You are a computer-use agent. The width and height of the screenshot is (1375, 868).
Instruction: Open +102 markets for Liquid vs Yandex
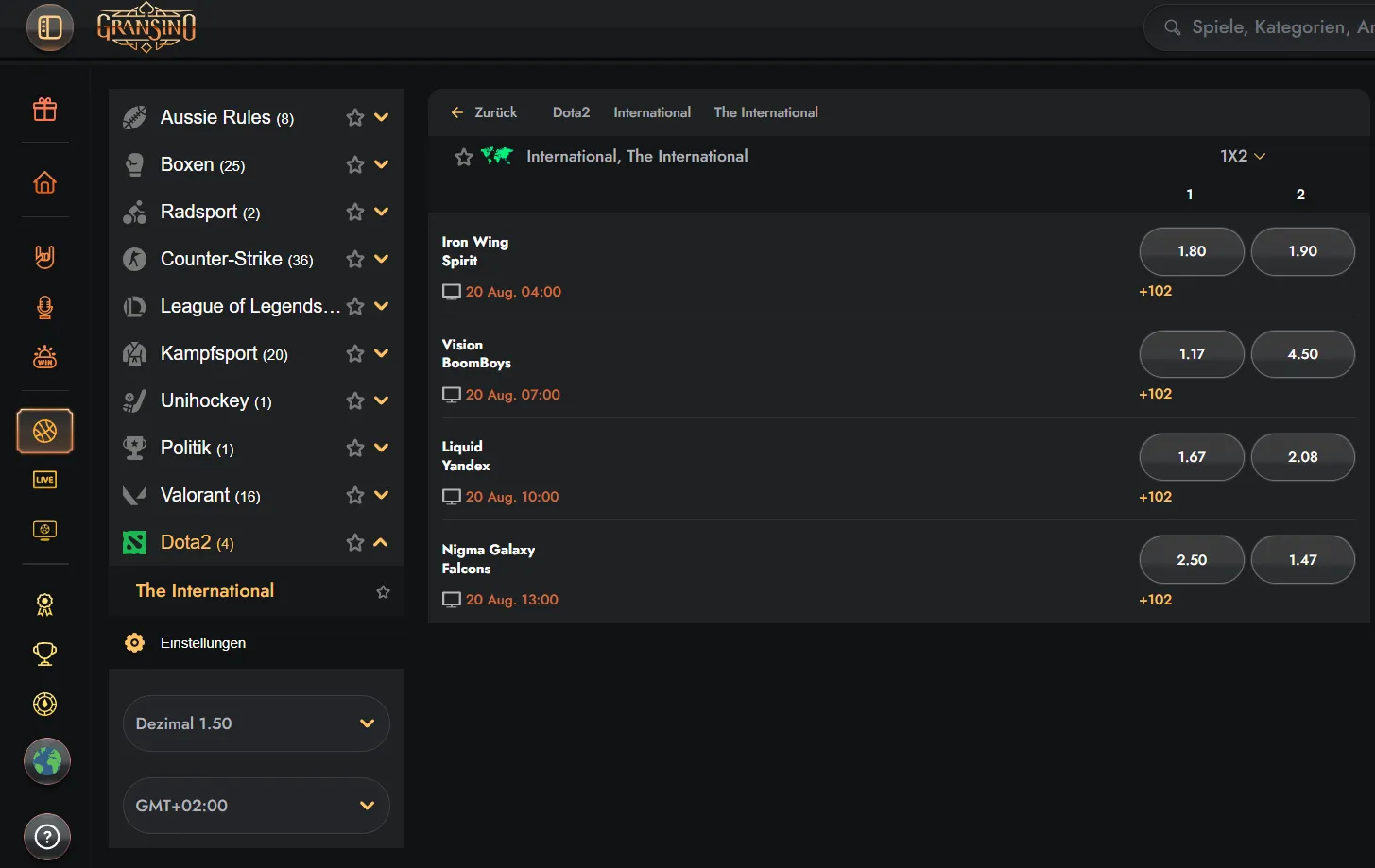[1155, 497]
